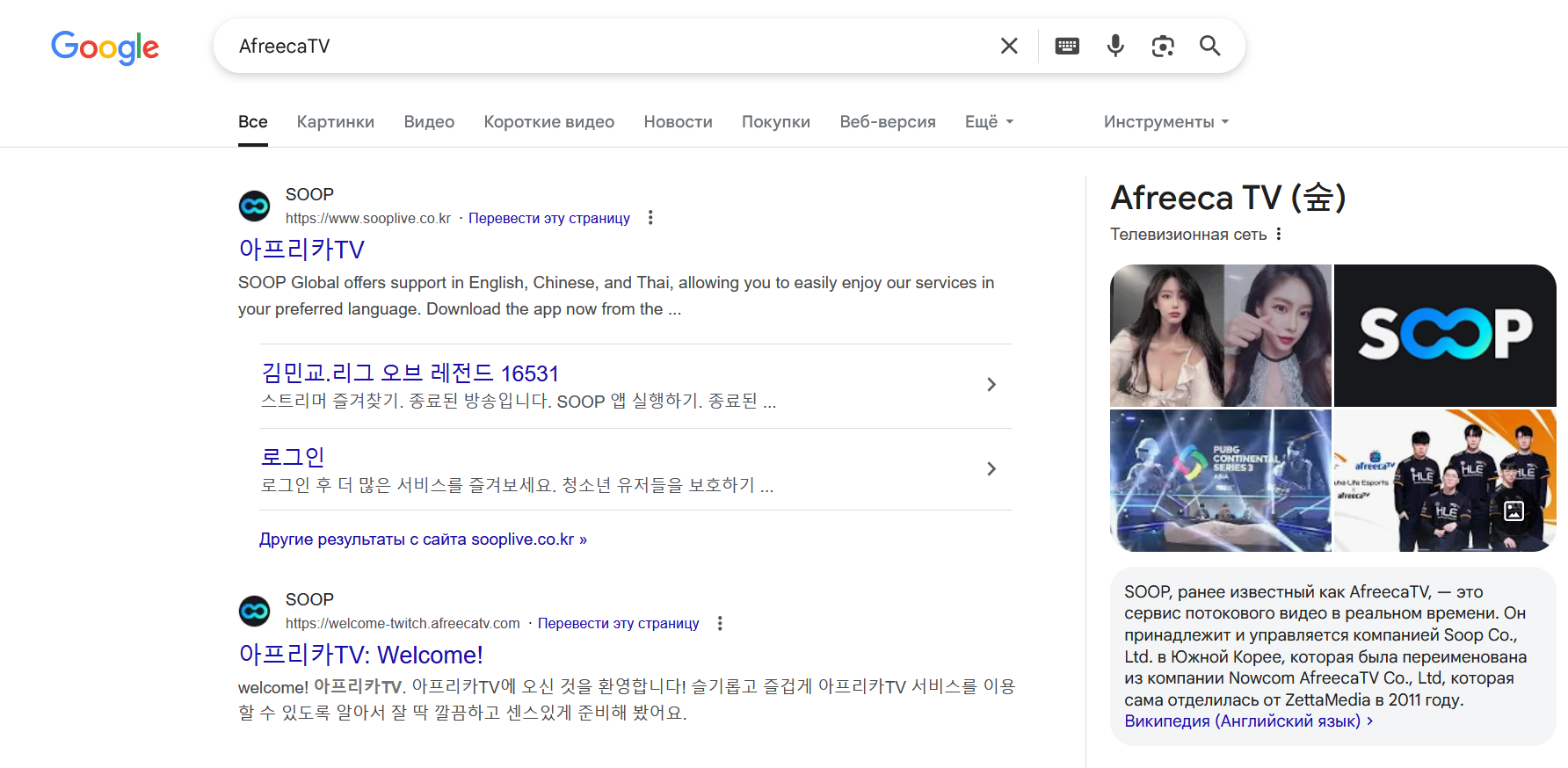Viewport: 1568px width, 768px height.
Task: Open the Покупки tab
Action: (776, 122)
